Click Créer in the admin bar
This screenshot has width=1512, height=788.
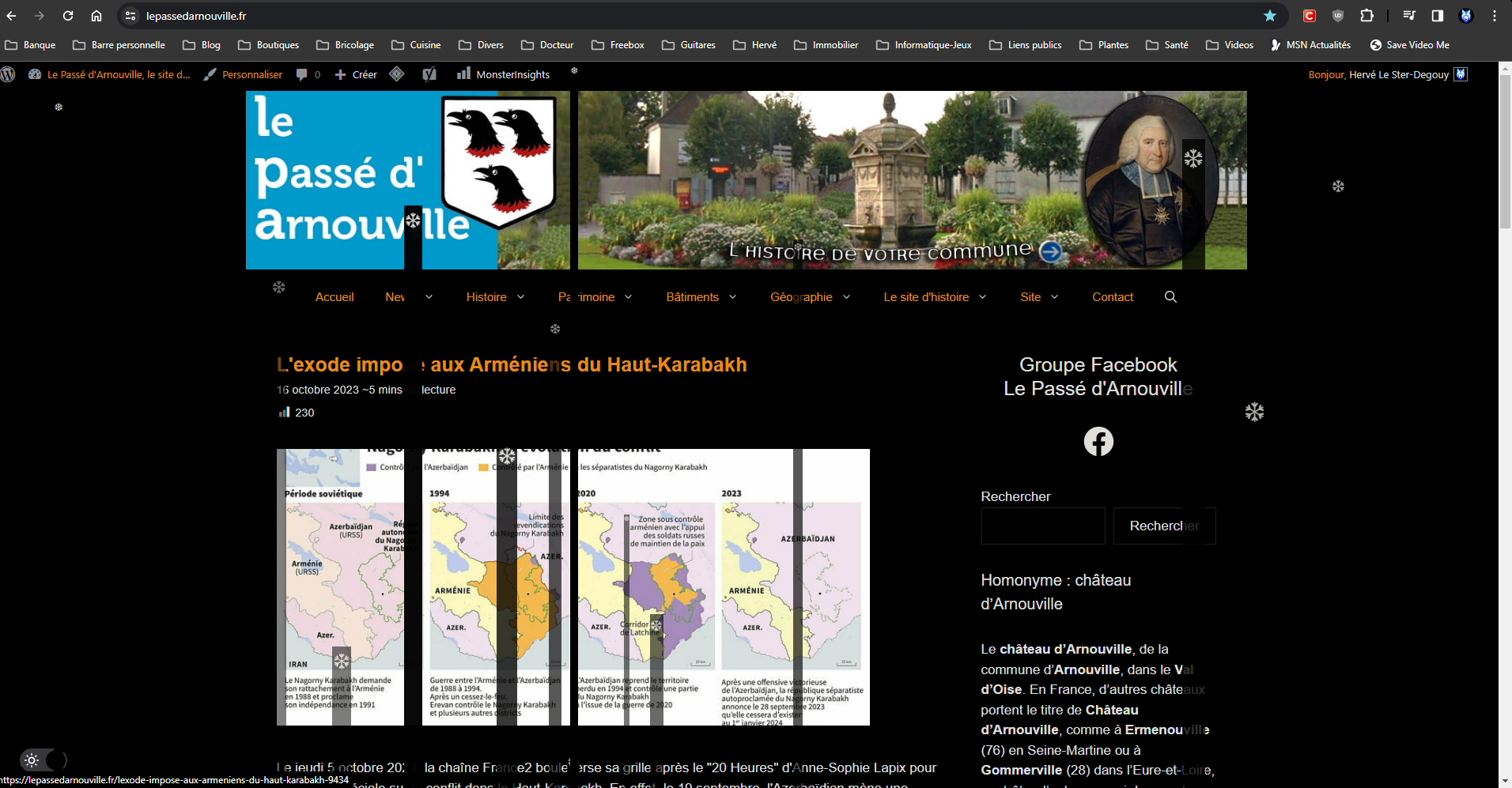pos(356,74)
